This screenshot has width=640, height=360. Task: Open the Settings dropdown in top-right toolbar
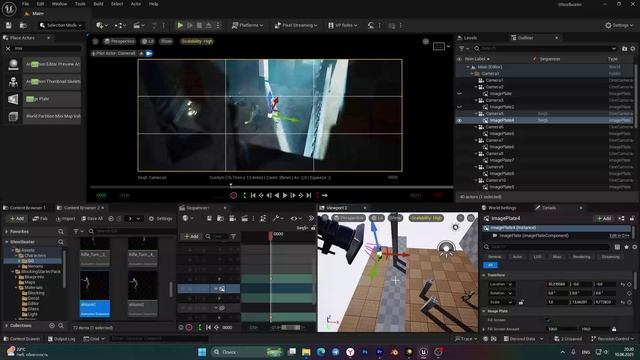click(x=619, y=25)
